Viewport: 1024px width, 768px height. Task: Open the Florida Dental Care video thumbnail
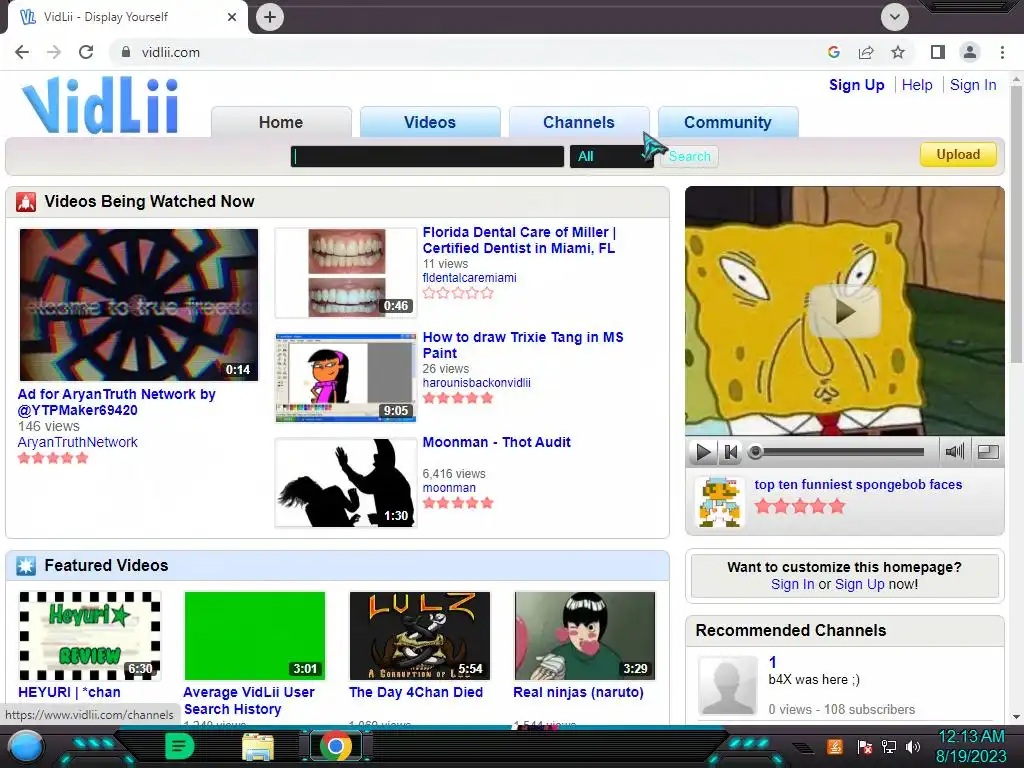tap(345, 272)
